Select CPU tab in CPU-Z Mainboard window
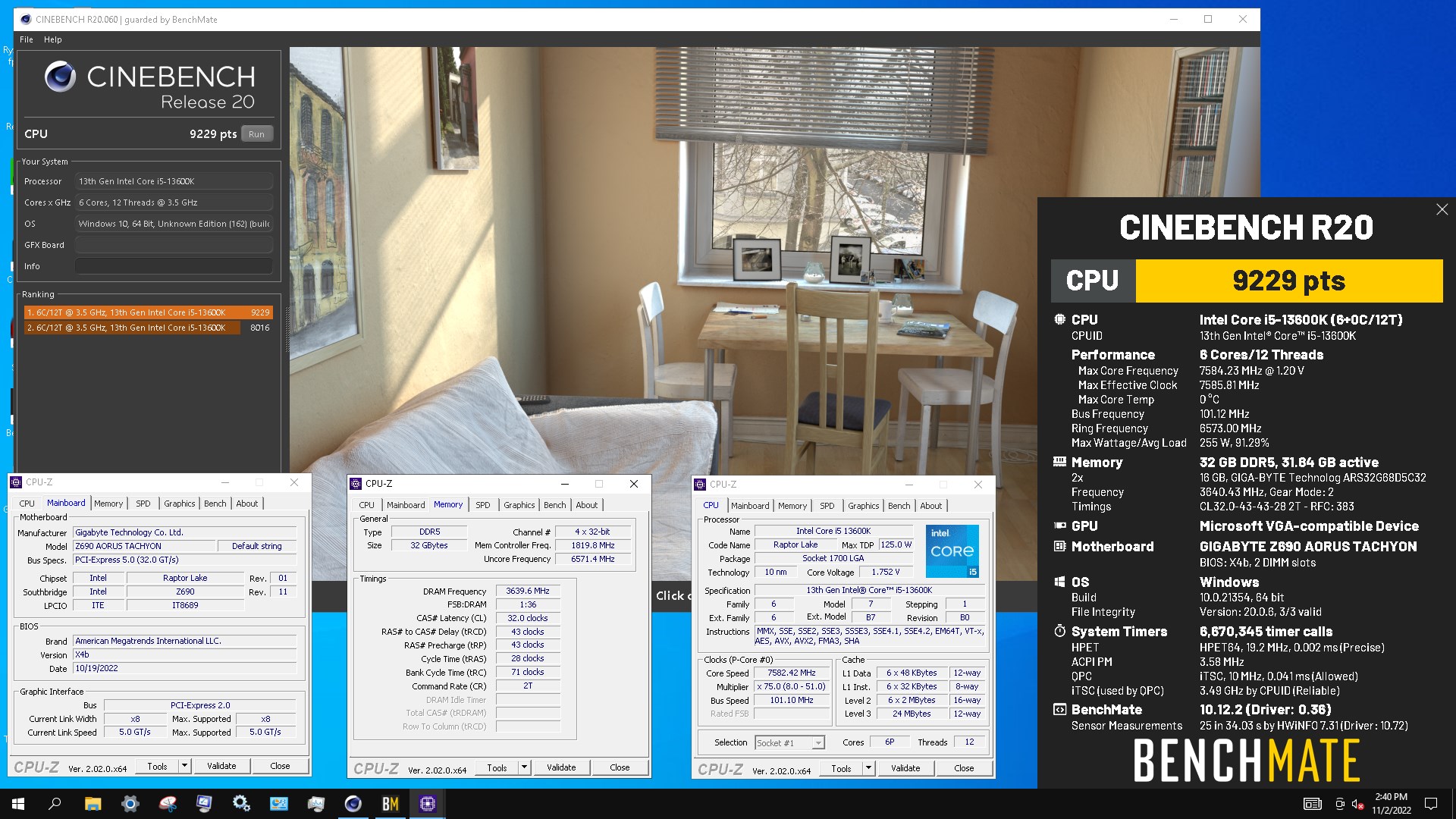Screen dimensions: 1456x819 27,504
